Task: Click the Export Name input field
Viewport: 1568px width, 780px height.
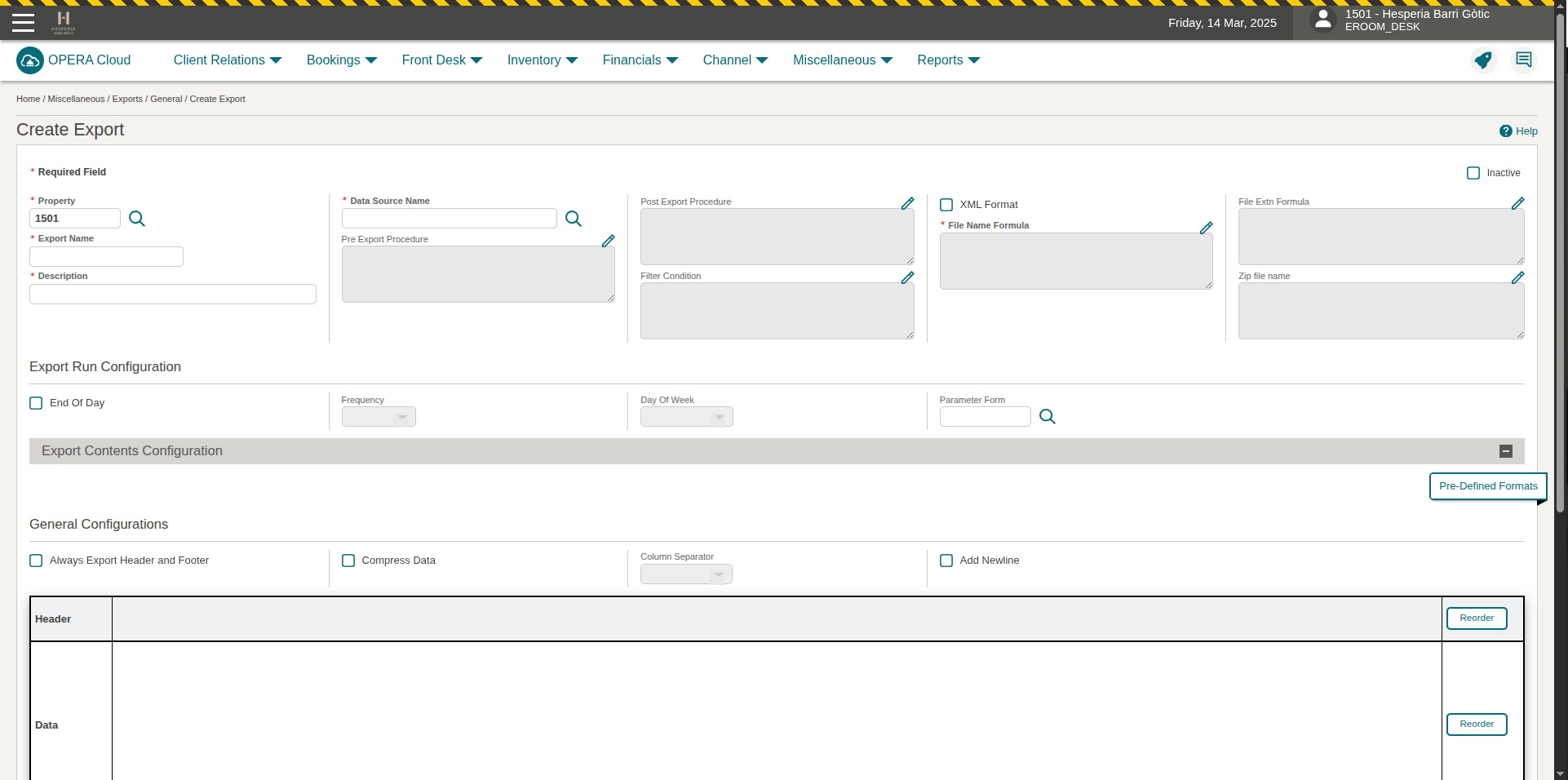Action: (106, 257)
